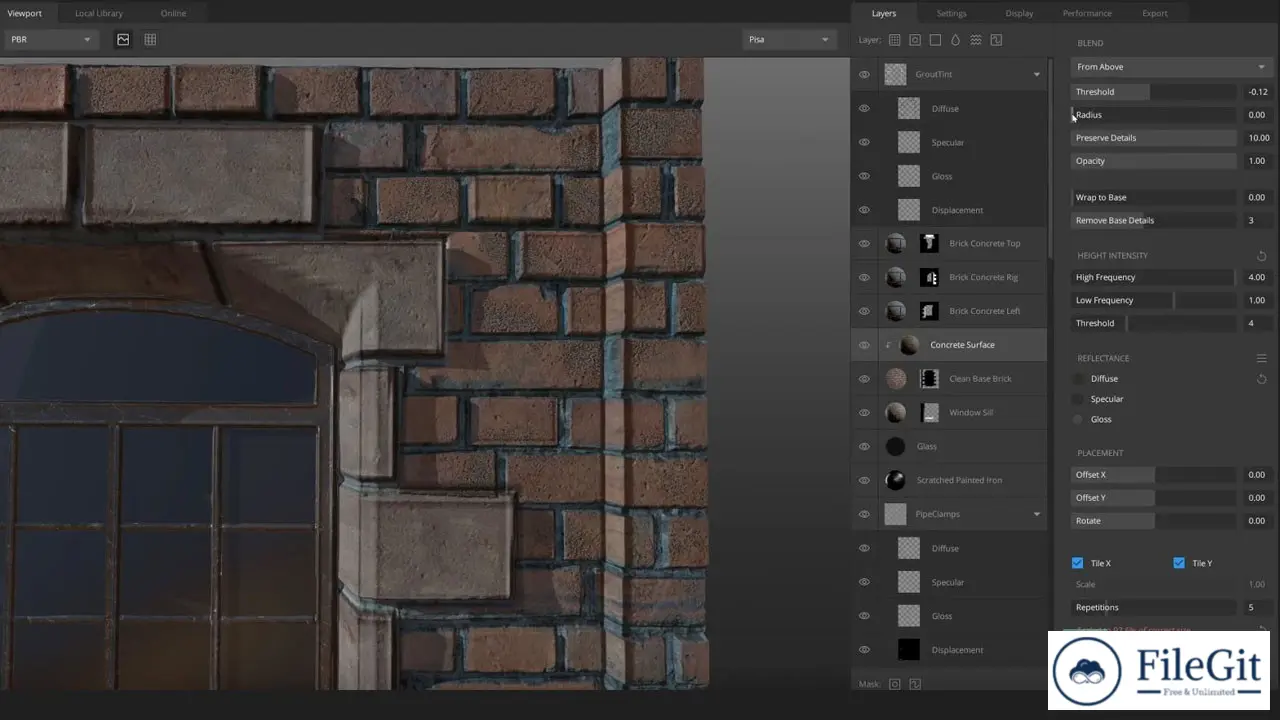The image size is (1280, 720).
Task: Hide GroutTint's Diffuse channel
Action: coord(864,108)
